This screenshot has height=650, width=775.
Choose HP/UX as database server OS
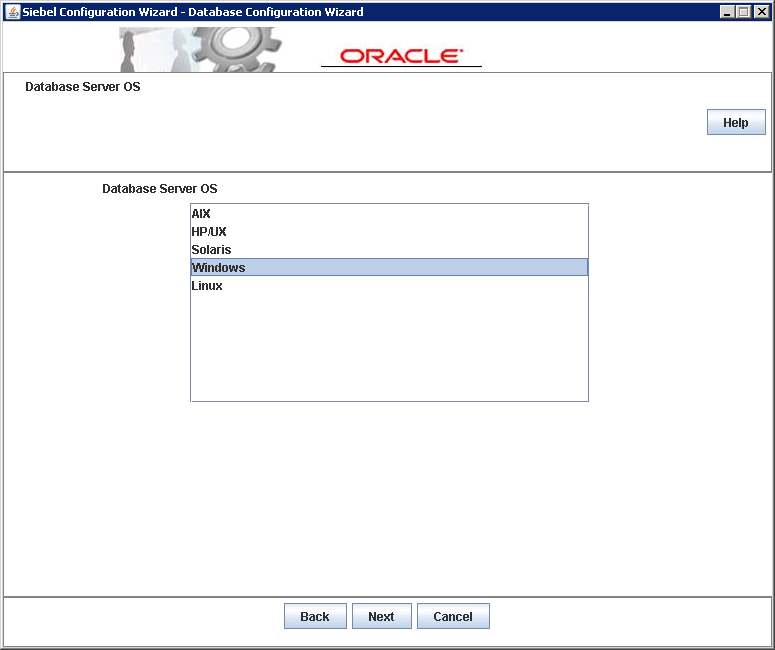(x=389, y=231)
